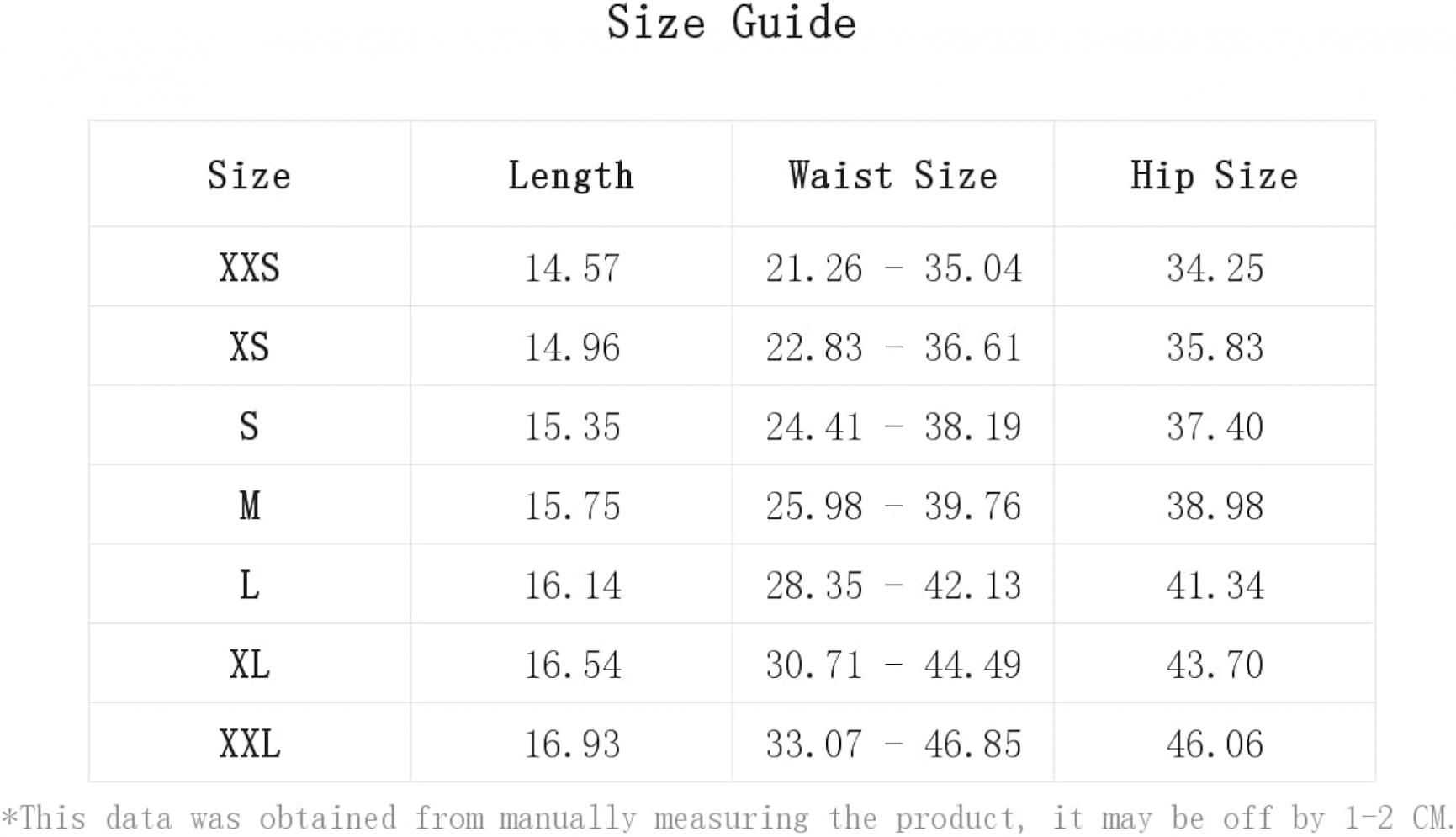Viewport: 1456px width, 837px height.
Task: Click waist range 28.35 - 42.13
Action: point(893,585)
